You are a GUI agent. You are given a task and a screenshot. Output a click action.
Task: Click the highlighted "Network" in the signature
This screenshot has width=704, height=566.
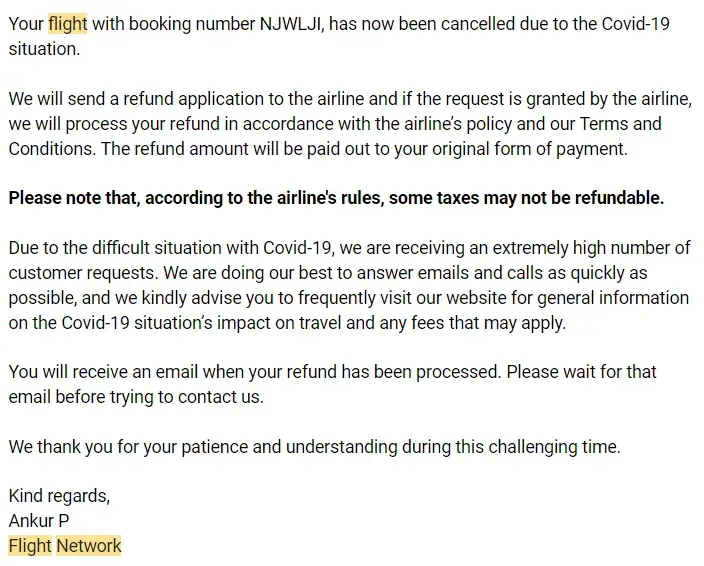pos(89,546)
